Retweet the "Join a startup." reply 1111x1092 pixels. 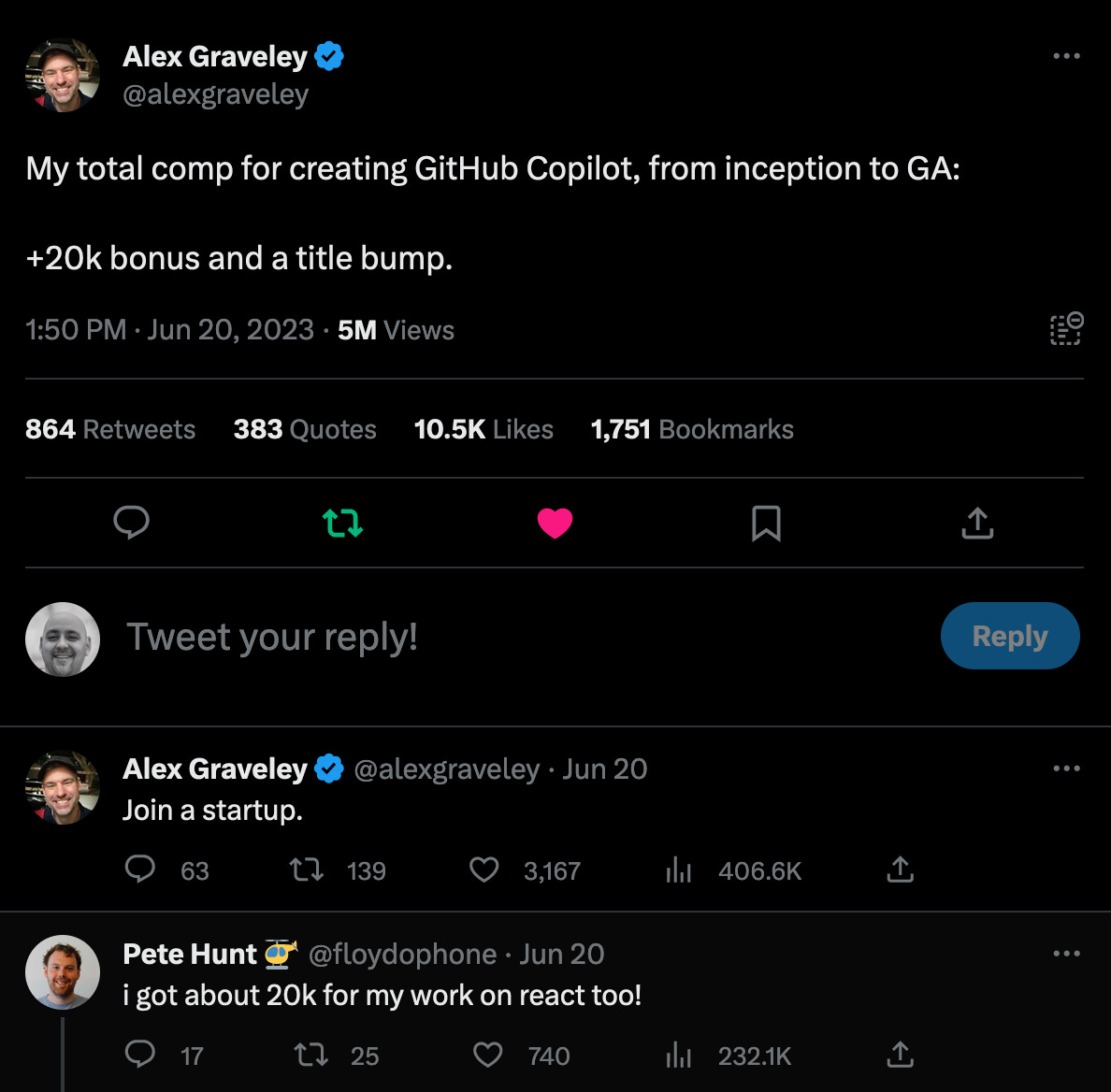pos(307,869)
